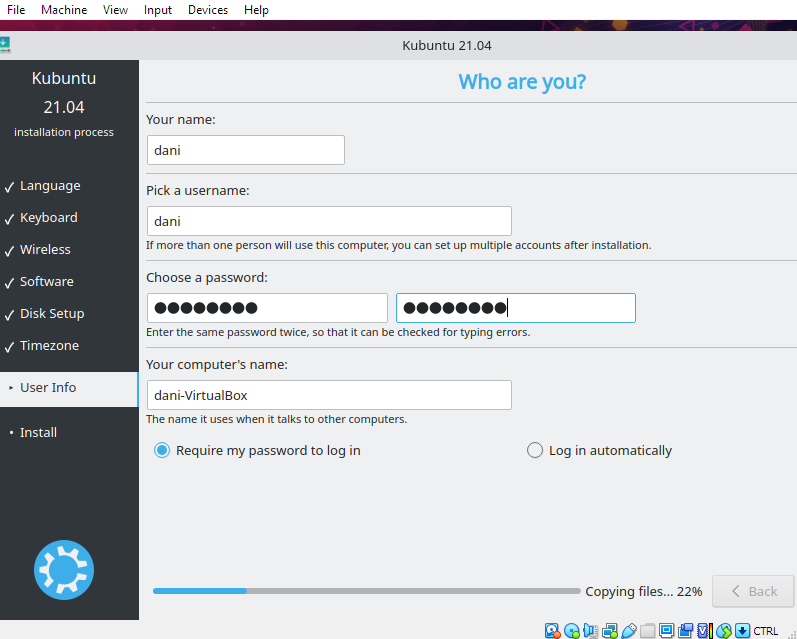Click the Kubuntu 21.04 window title
This screenshot has height=639, width=797.
point(447,46)
